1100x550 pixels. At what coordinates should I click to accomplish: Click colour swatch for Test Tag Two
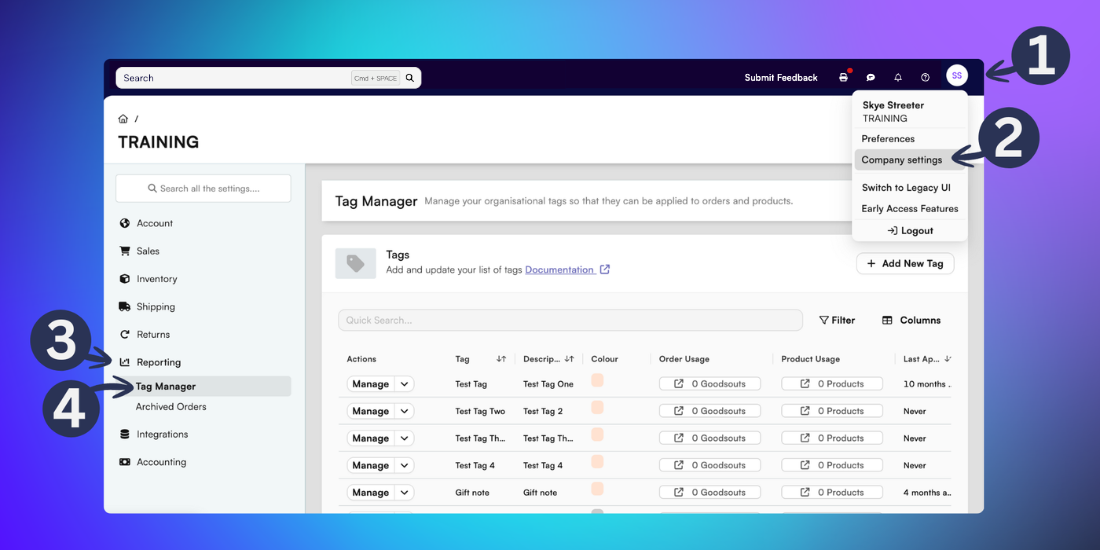coord(597,408)
